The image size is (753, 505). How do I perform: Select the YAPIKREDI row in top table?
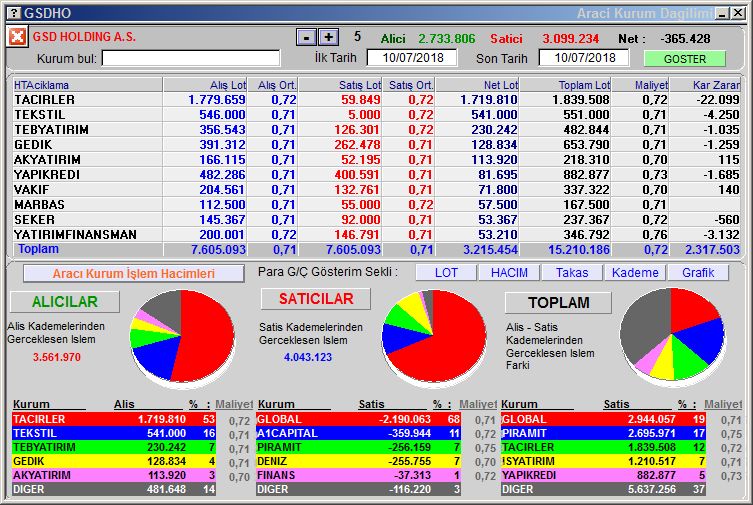[377, 175]
